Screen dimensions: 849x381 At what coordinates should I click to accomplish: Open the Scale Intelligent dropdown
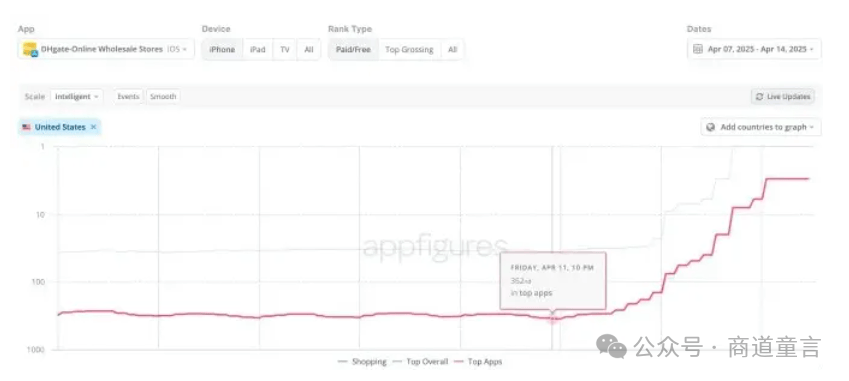(x=76, y=96)
